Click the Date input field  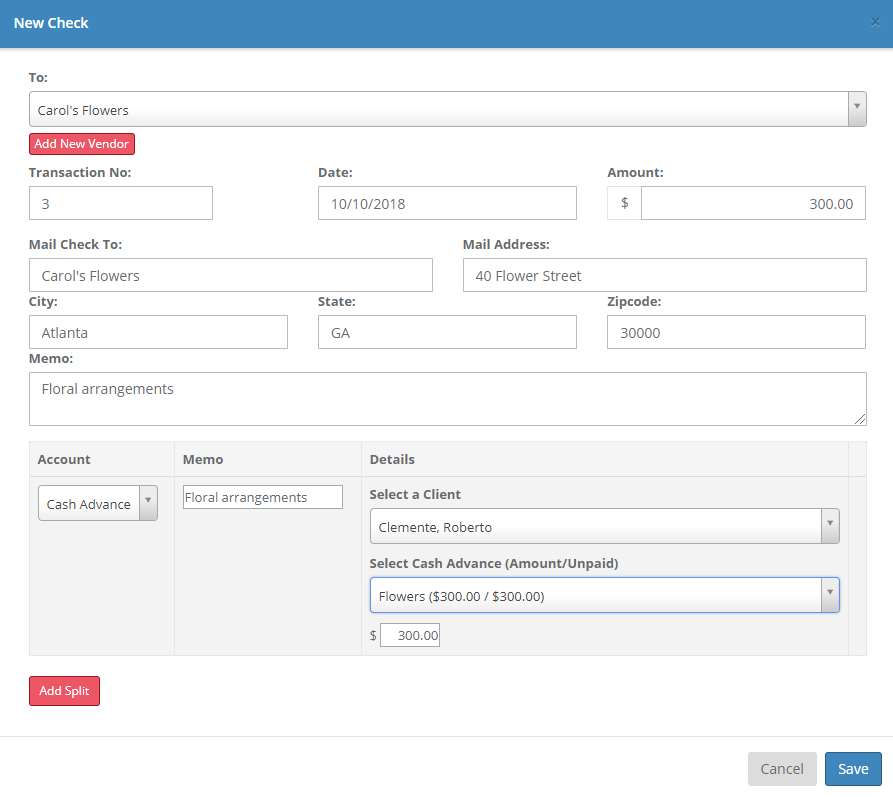click(447, 203)
